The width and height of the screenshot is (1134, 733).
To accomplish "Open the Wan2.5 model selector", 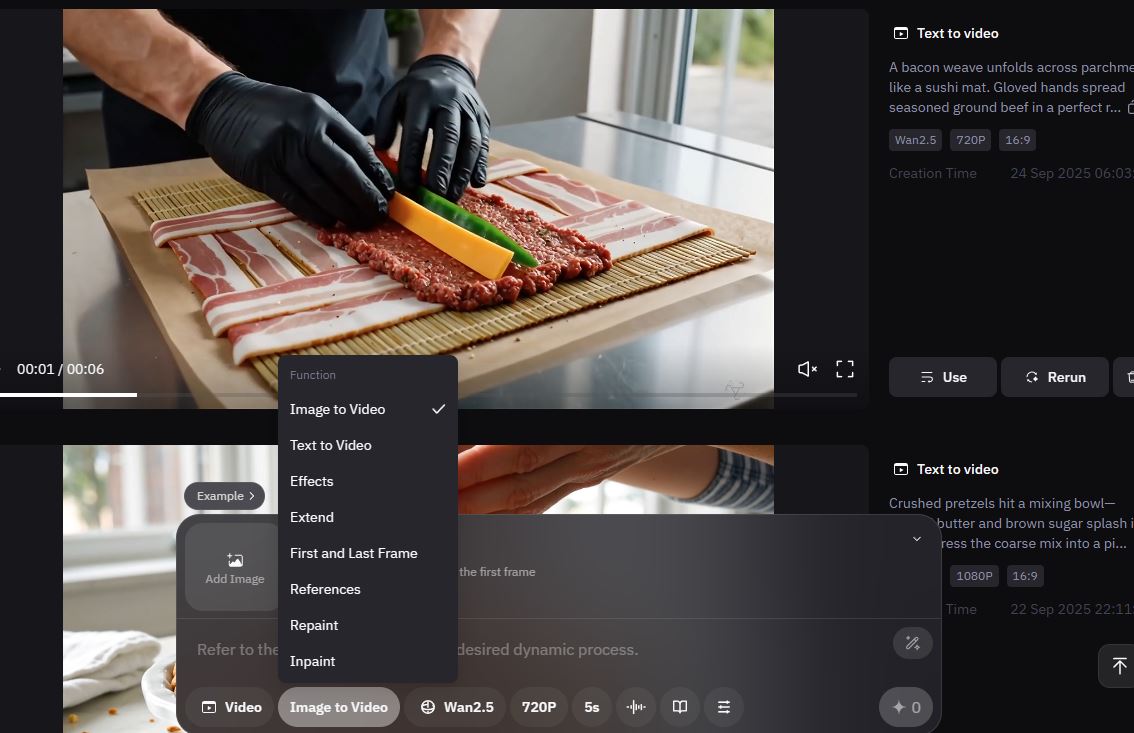I will click(457, 707).
